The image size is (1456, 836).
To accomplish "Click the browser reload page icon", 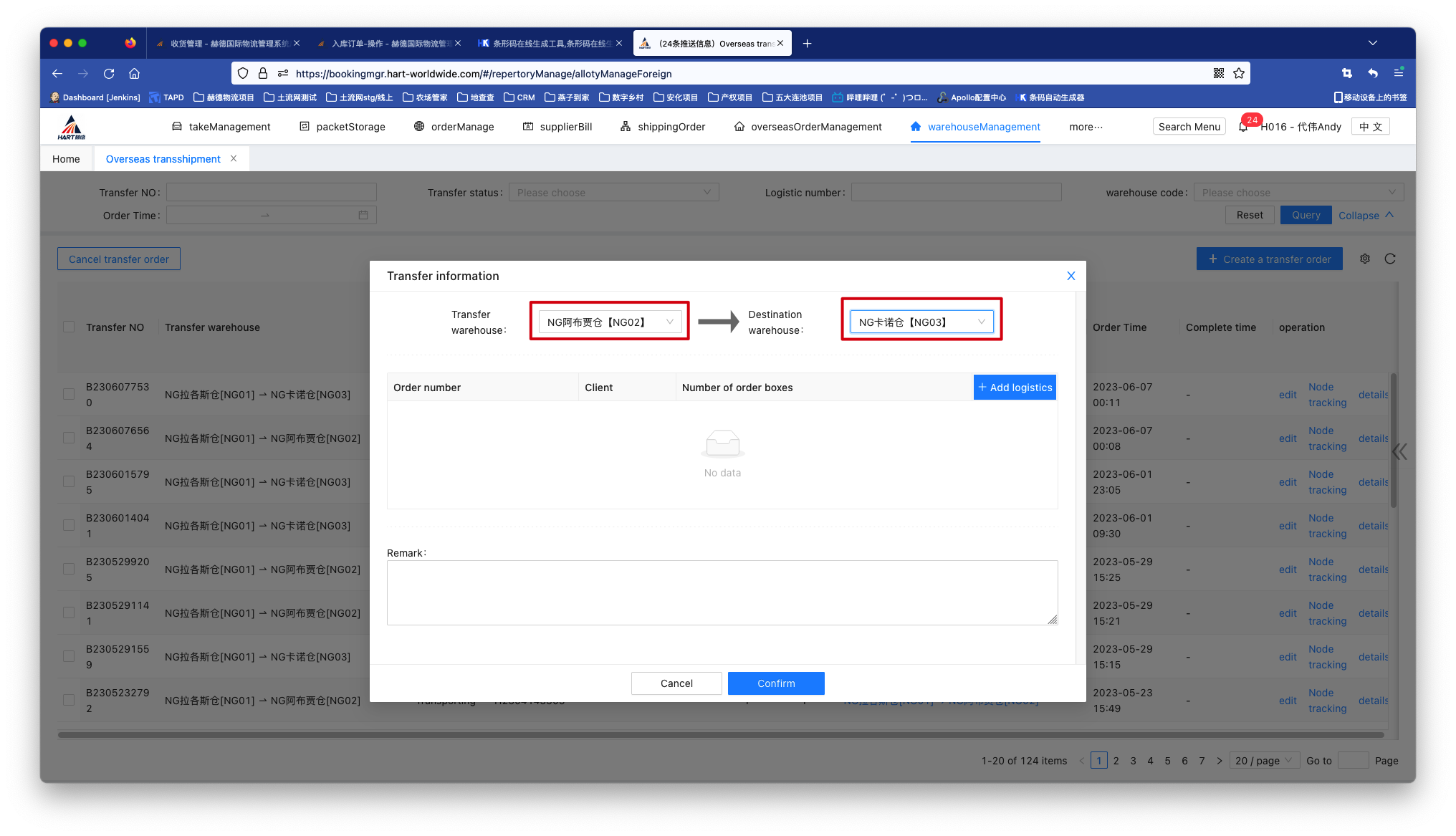I will 109,73.
